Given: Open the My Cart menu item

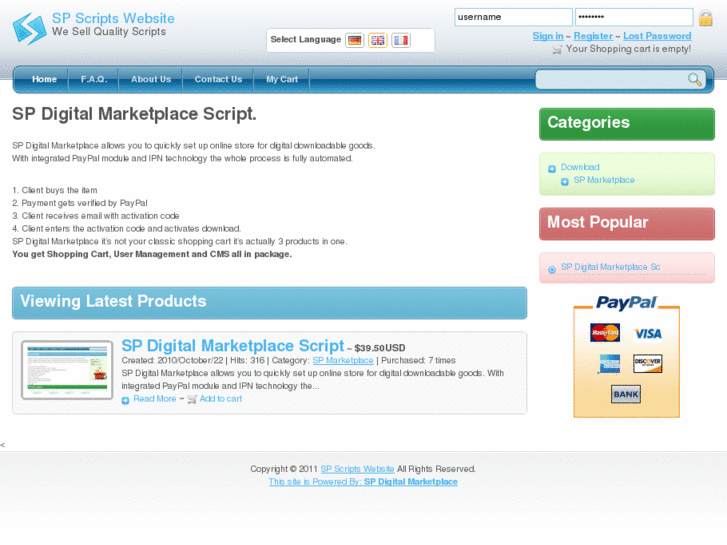Looking at the screenshot, I should 281,79.
